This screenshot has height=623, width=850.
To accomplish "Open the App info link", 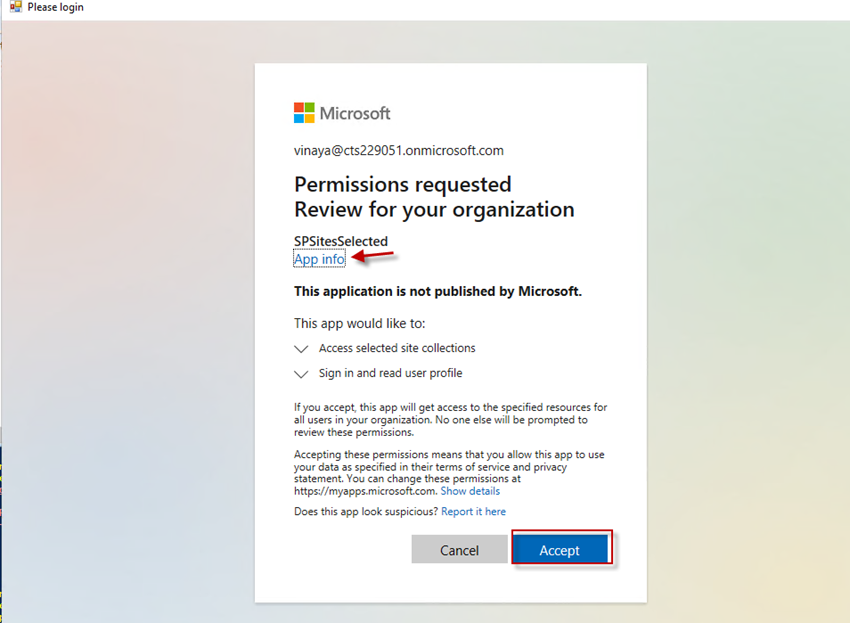I will tap(319, 259).
